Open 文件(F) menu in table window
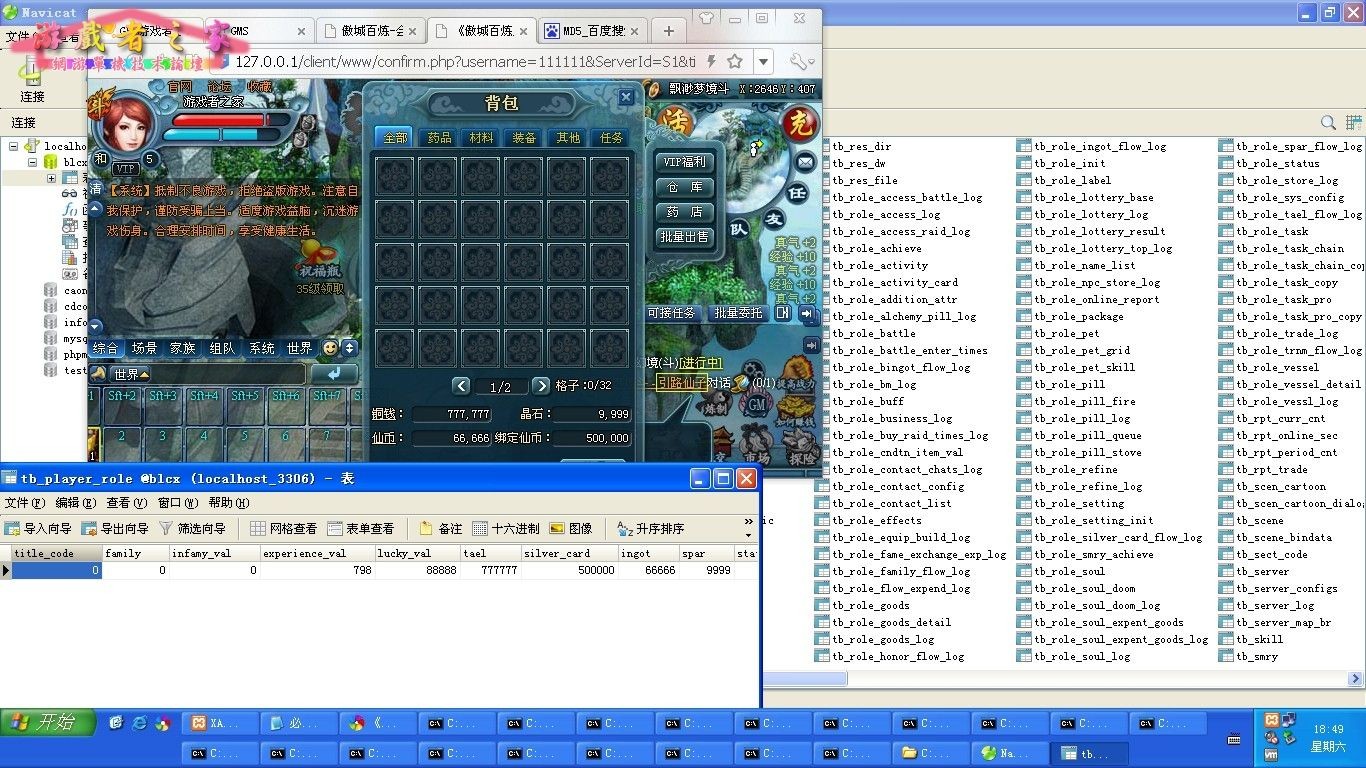1366x768 pixels. pos(24,503)
